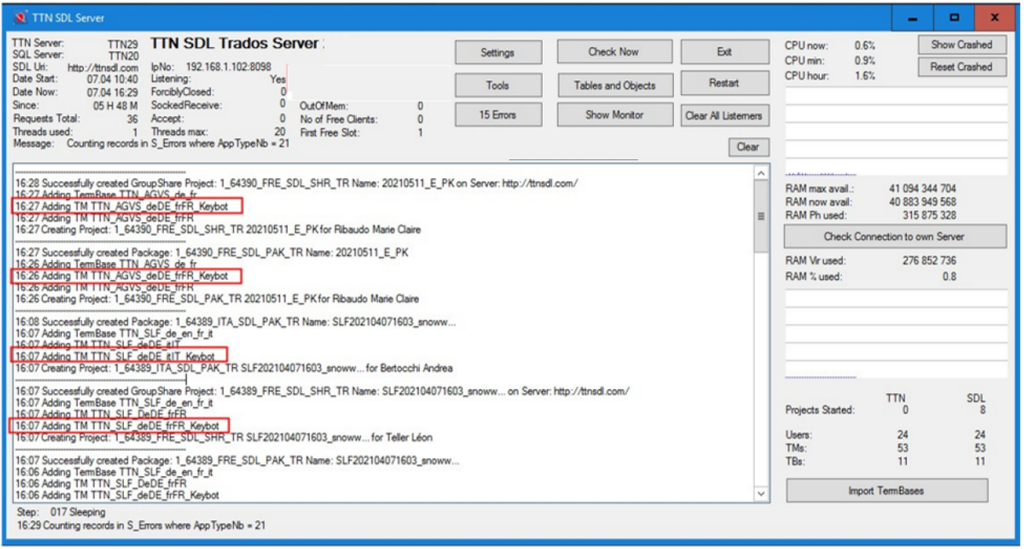The width and height of the screenshot is (1024, 549).
Task: Clear the log with Clear button
Action: click(748, 147)
